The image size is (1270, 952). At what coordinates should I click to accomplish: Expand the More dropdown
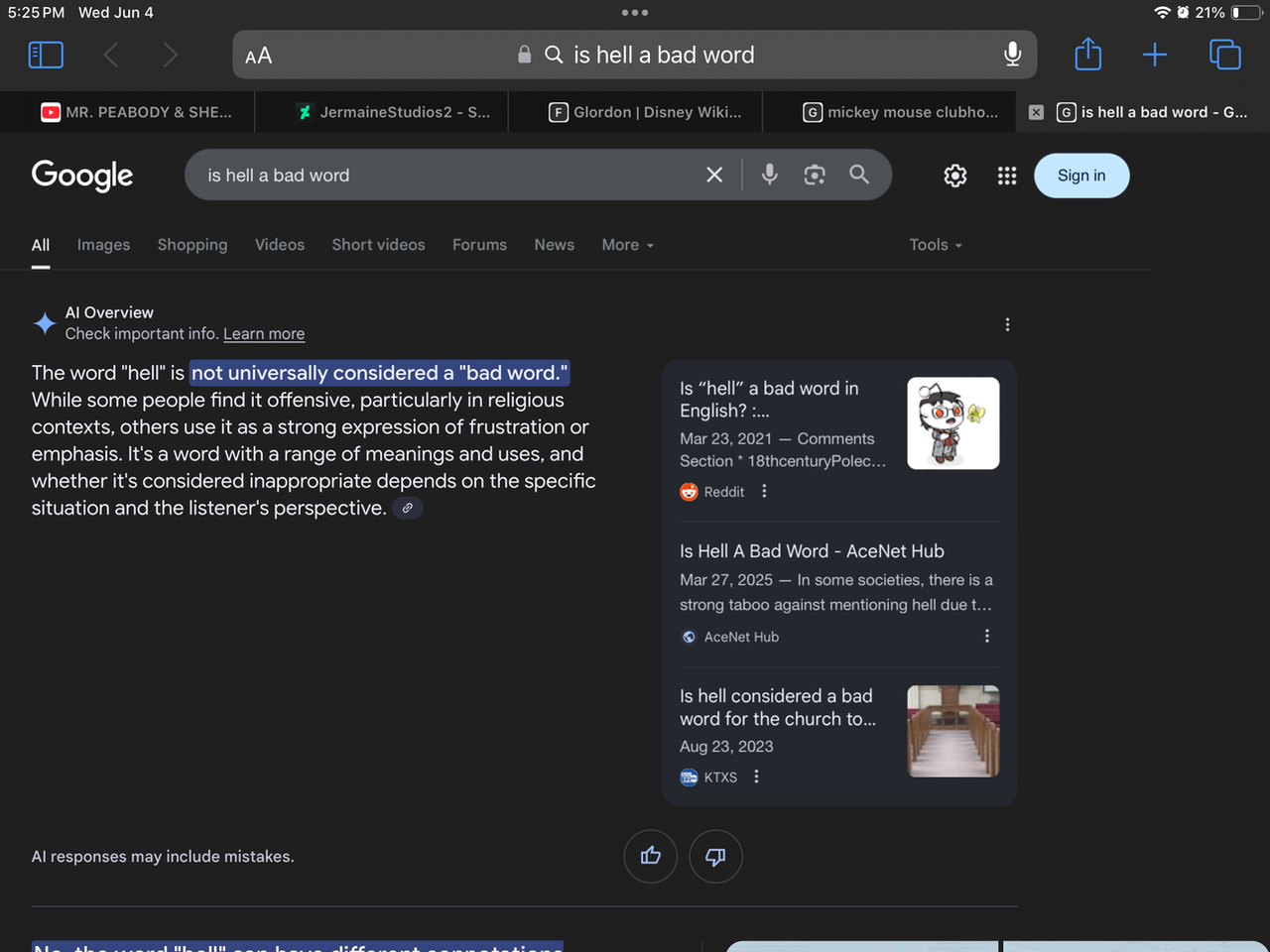(628, 245)
